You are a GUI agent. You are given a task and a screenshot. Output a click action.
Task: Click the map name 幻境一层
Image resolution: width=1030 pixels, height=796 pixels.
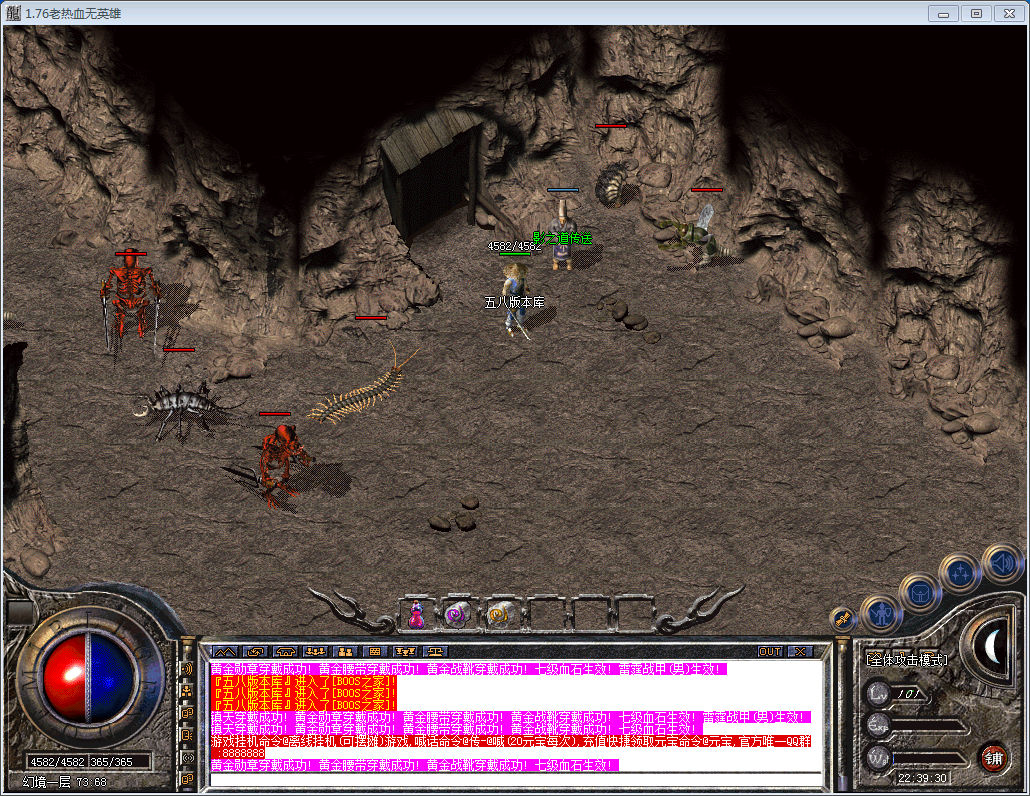click(x=46, y=782)
